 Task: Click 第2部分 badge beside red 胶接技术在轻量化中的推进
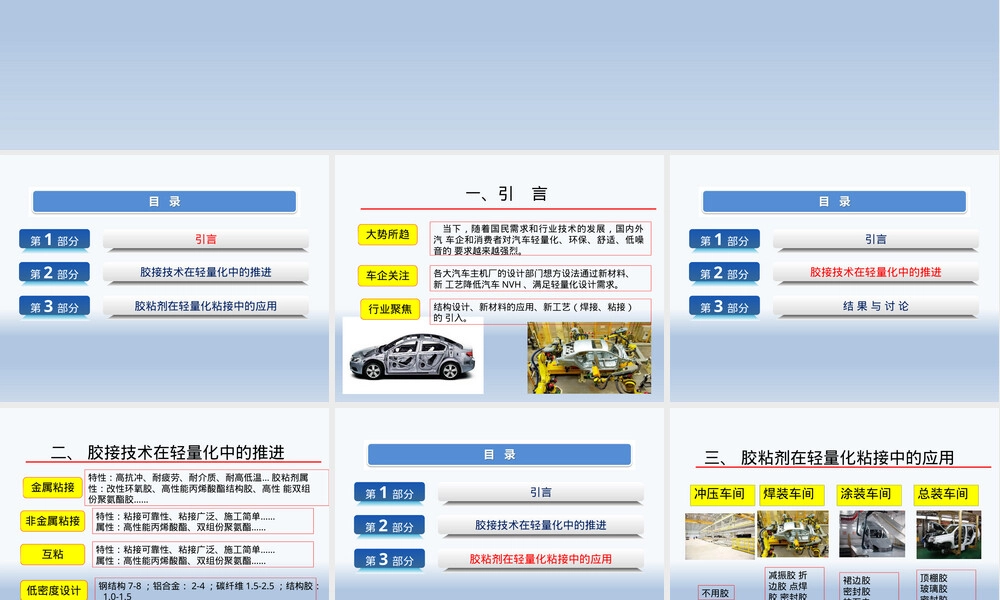coord(724,273)
